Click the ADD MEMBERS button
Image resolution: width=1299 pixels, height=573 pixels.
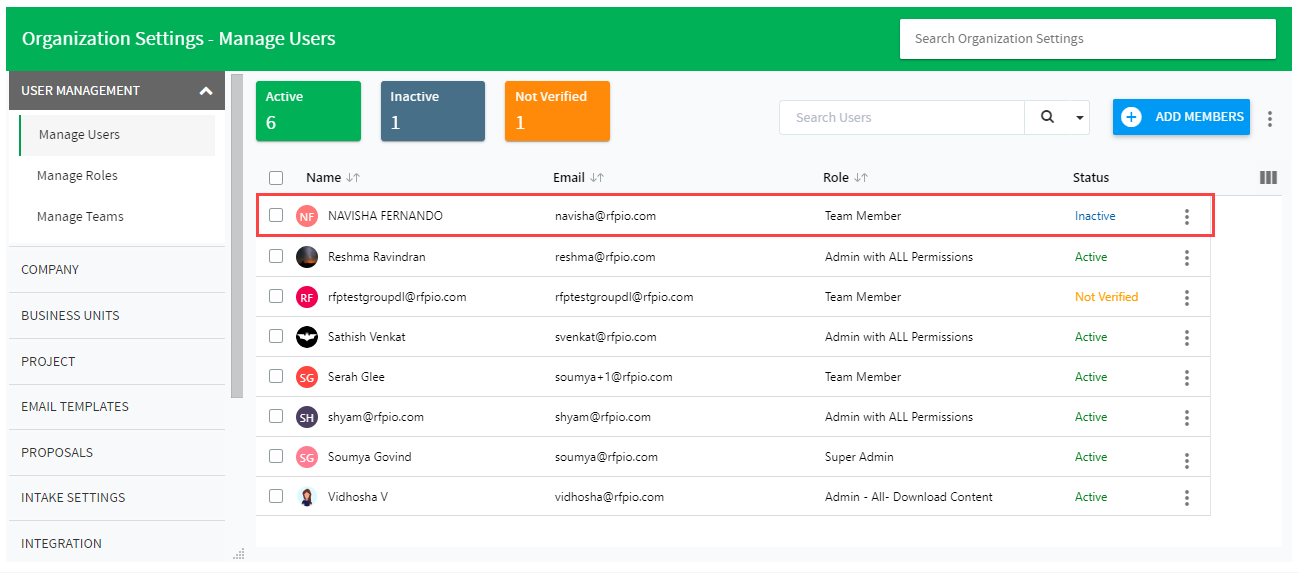pyautogui.click(x=1181, y=117)
